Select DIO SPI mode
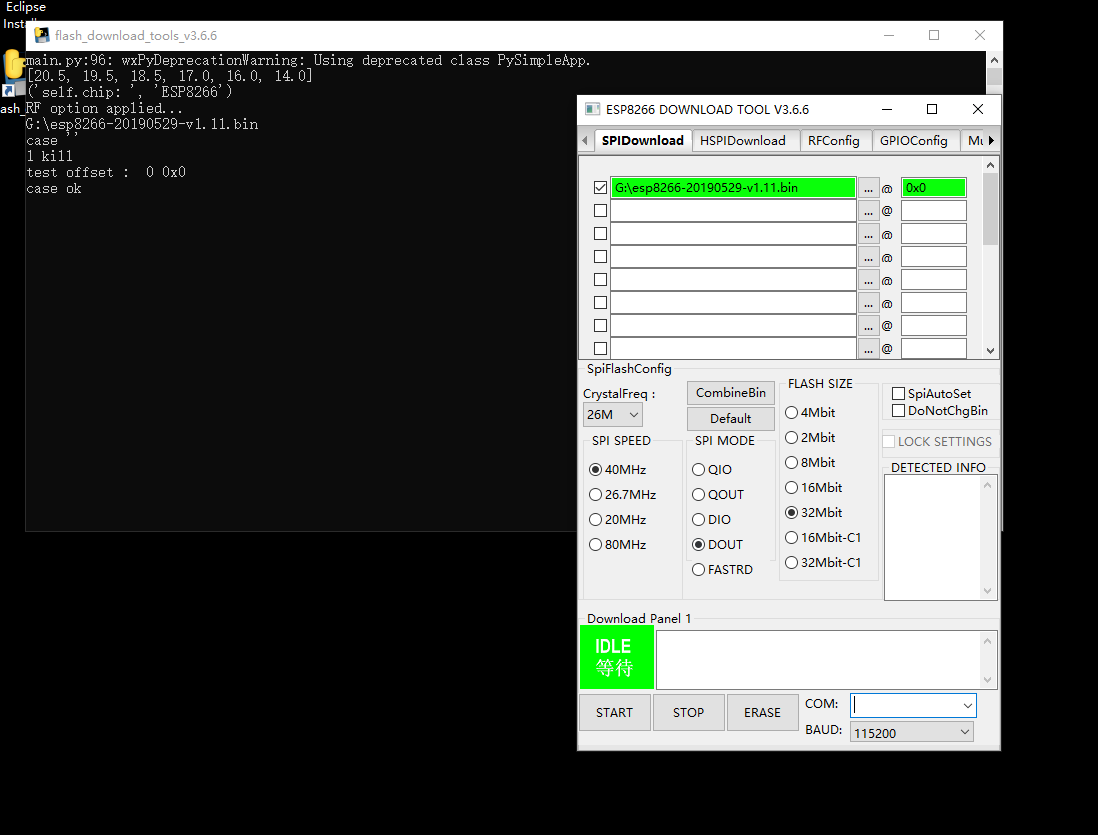The image size is (1098, 835). coord(699,520)
